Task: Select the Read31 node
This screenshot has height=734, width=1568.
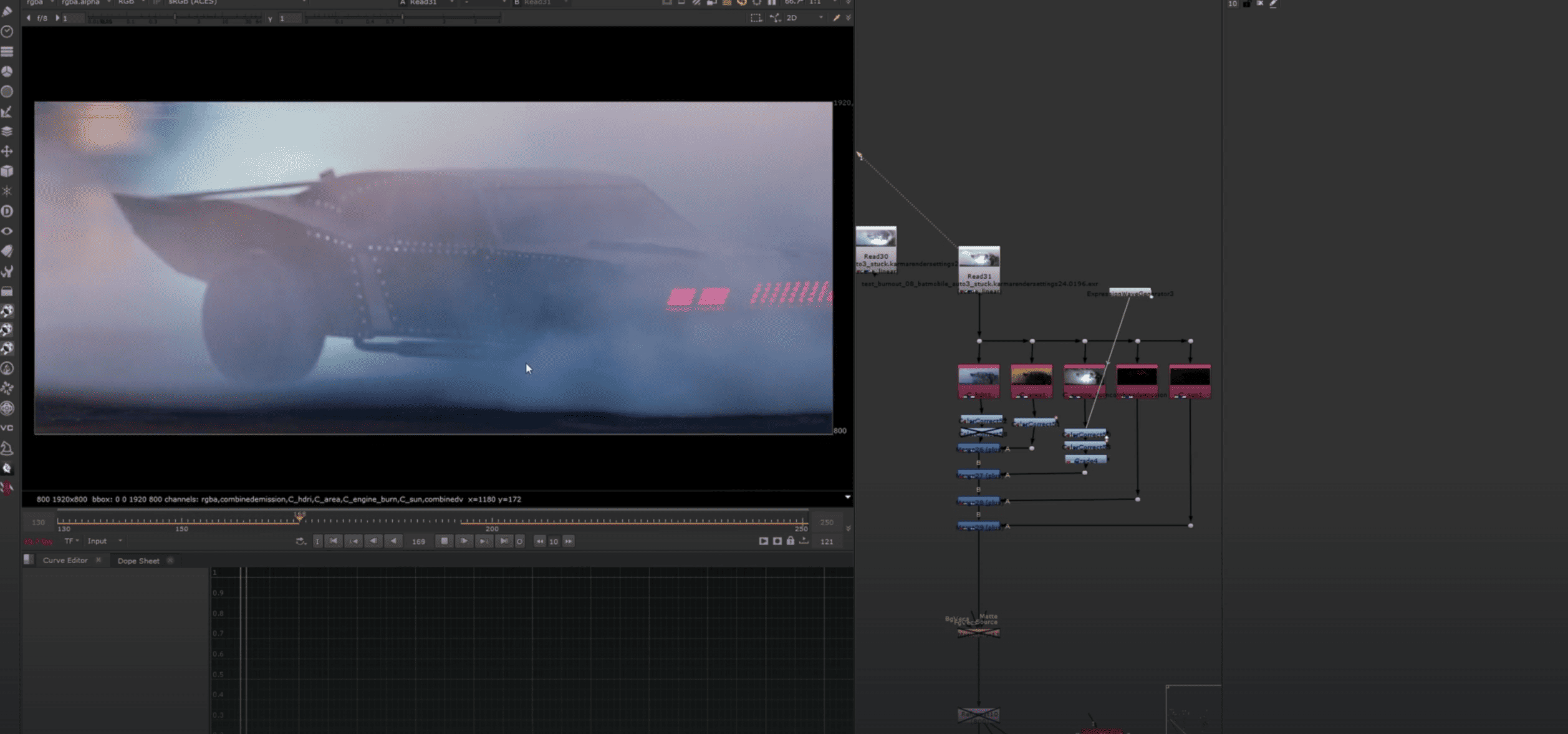Action: (979, 269)
